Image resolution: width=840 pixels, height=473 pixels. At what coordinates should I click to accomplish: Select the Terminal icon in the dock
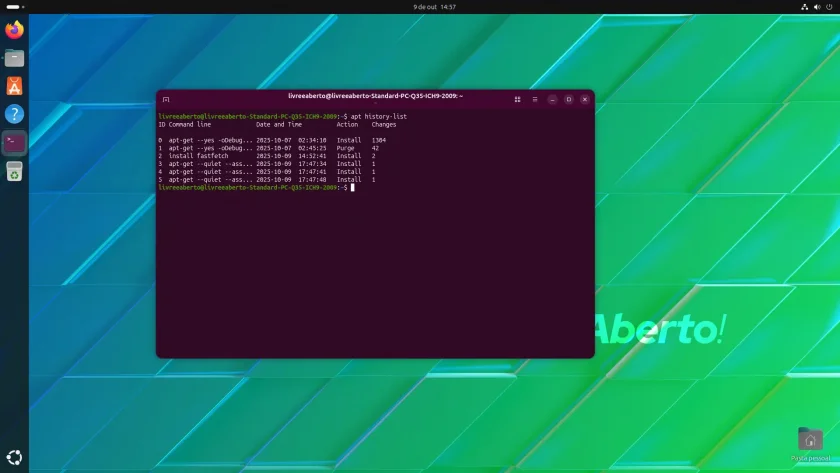[x=14, y=142]
